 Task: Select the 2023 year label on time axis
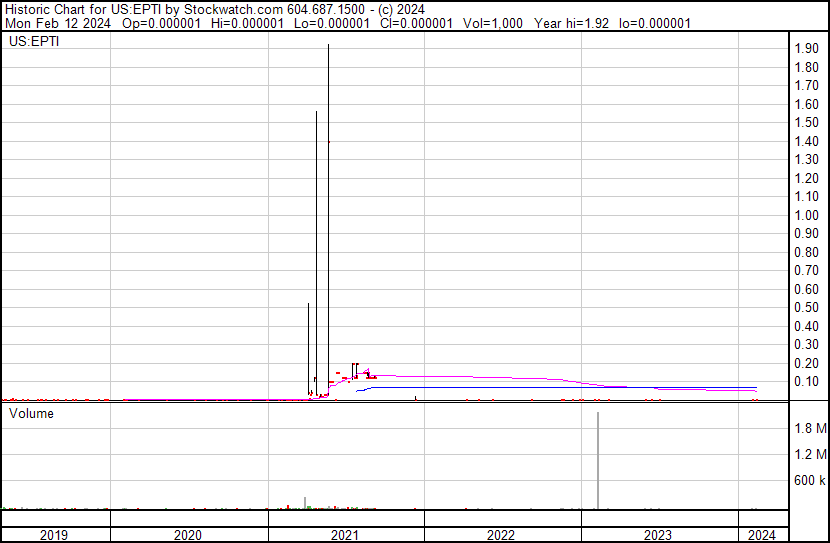click(657, 535)
